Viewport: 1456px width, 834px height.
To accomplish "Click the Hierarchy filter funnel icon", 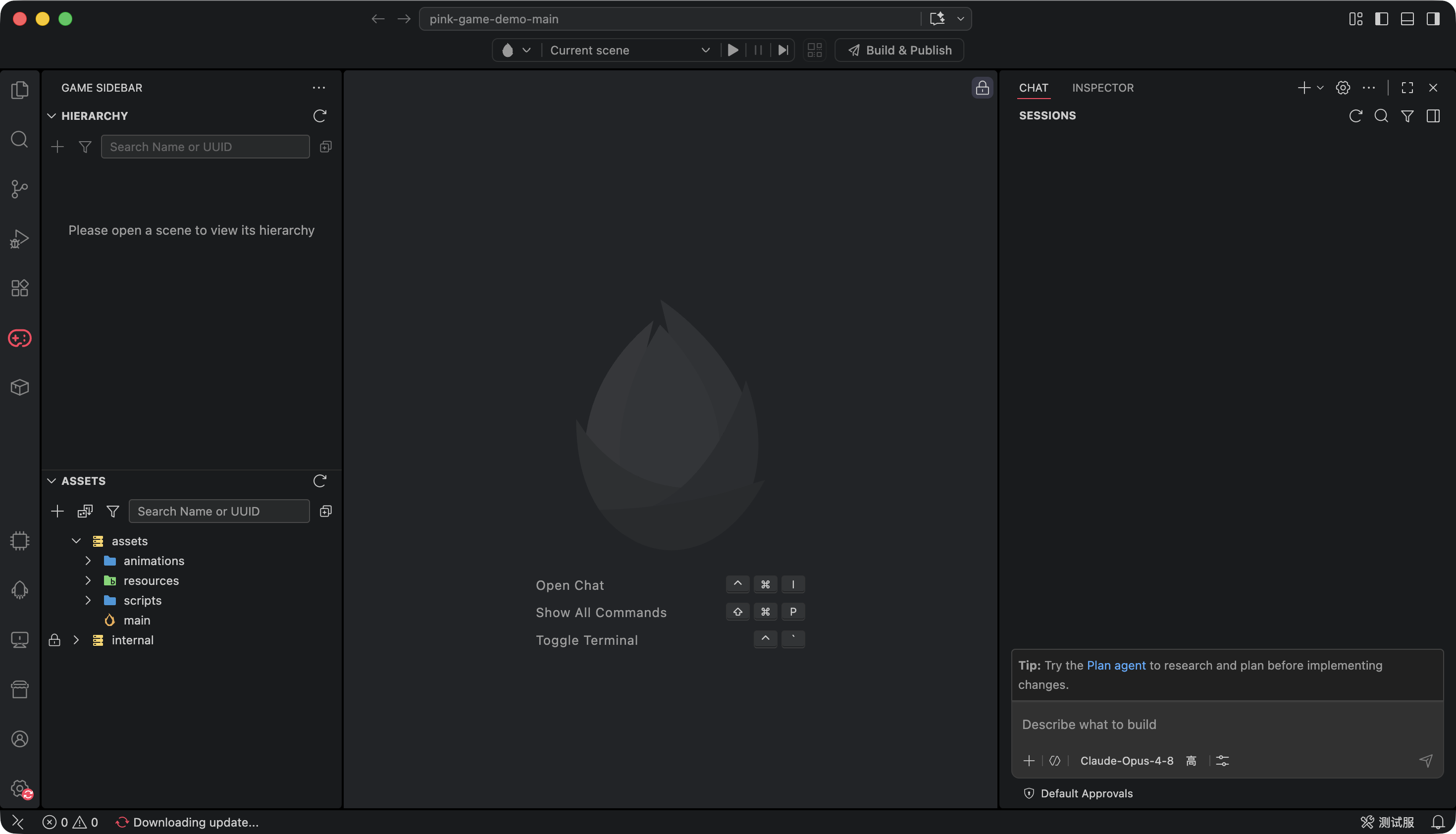I will point(85,147).
